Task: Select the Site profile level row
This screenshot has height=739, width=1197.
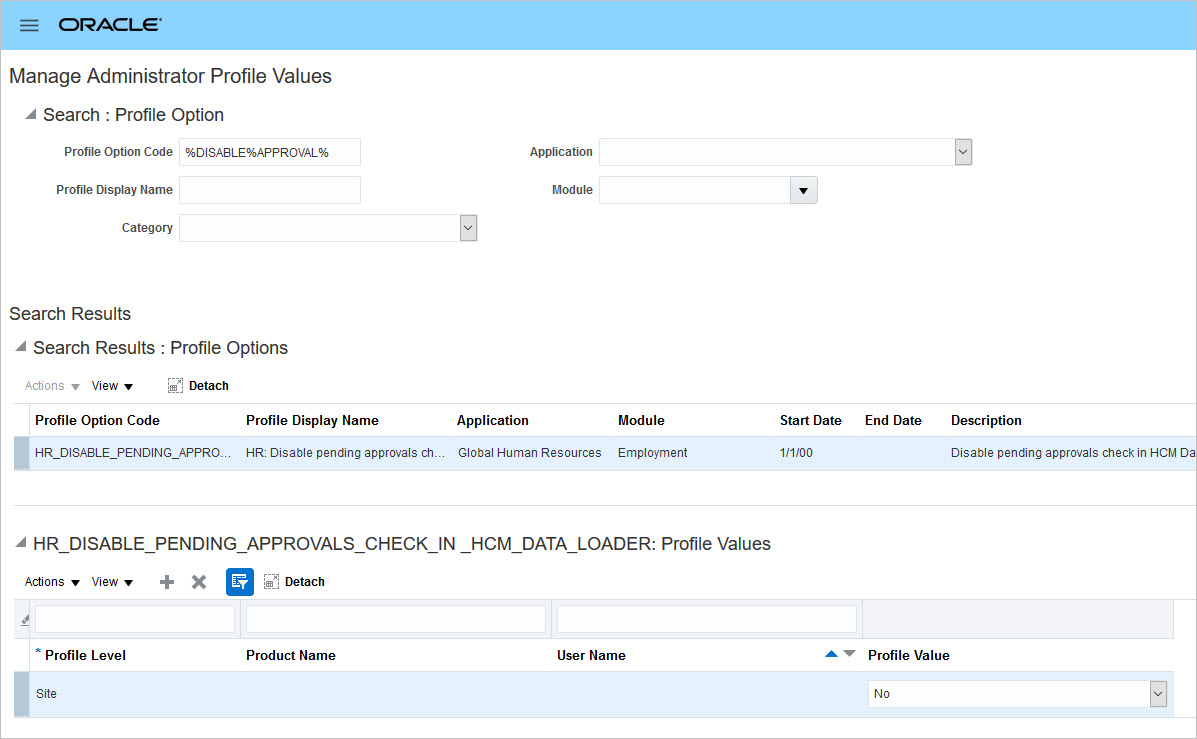Action: tap(46, 693)
